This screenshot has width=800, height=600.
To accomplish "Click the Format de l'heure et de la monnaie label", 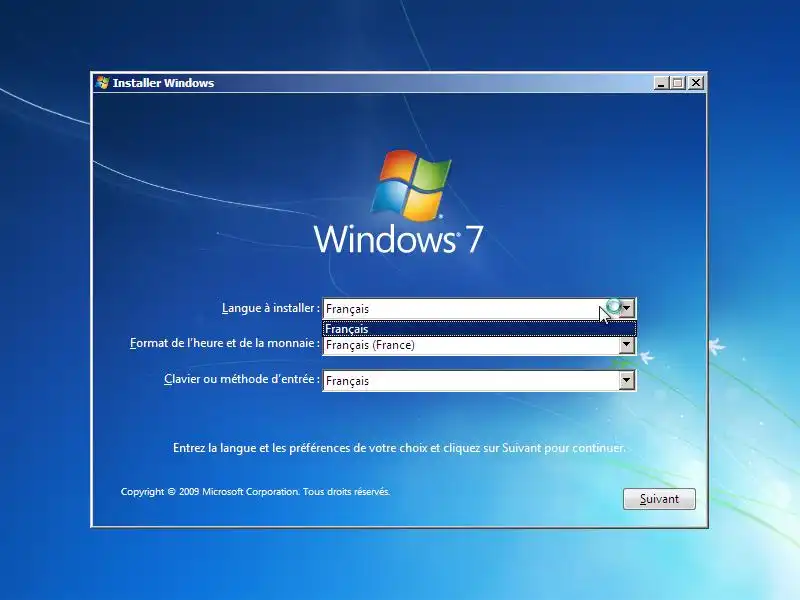I will (x=224, y=343).
